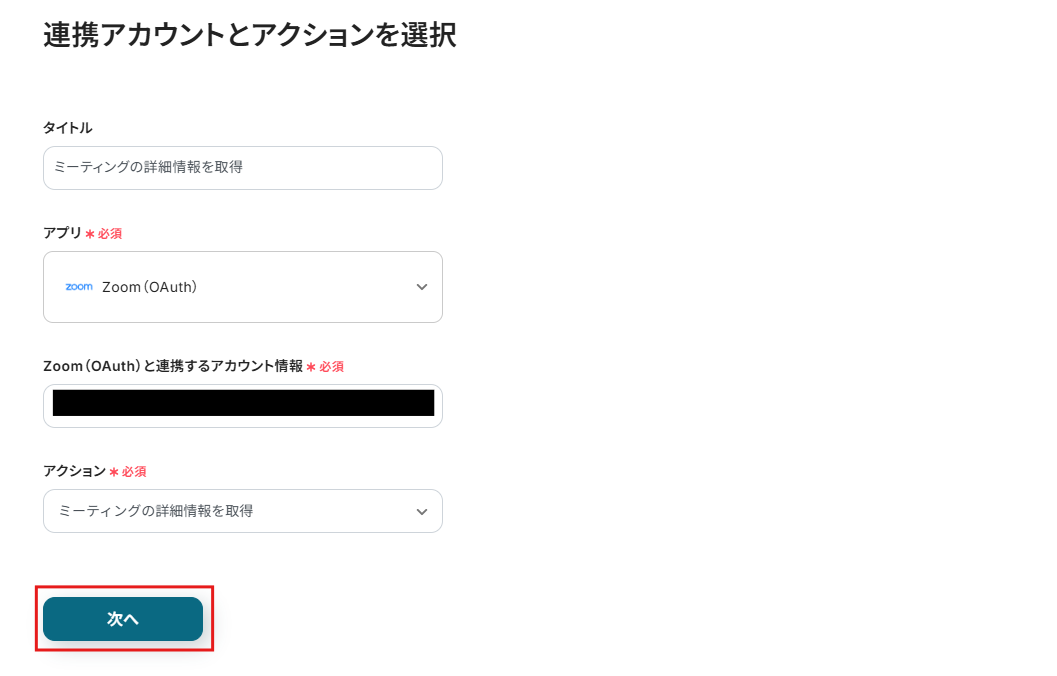Click the red asterisk beside アプリ label
Image resolution: width=1057 pixels, height=676 pixels.
[90, 234]
